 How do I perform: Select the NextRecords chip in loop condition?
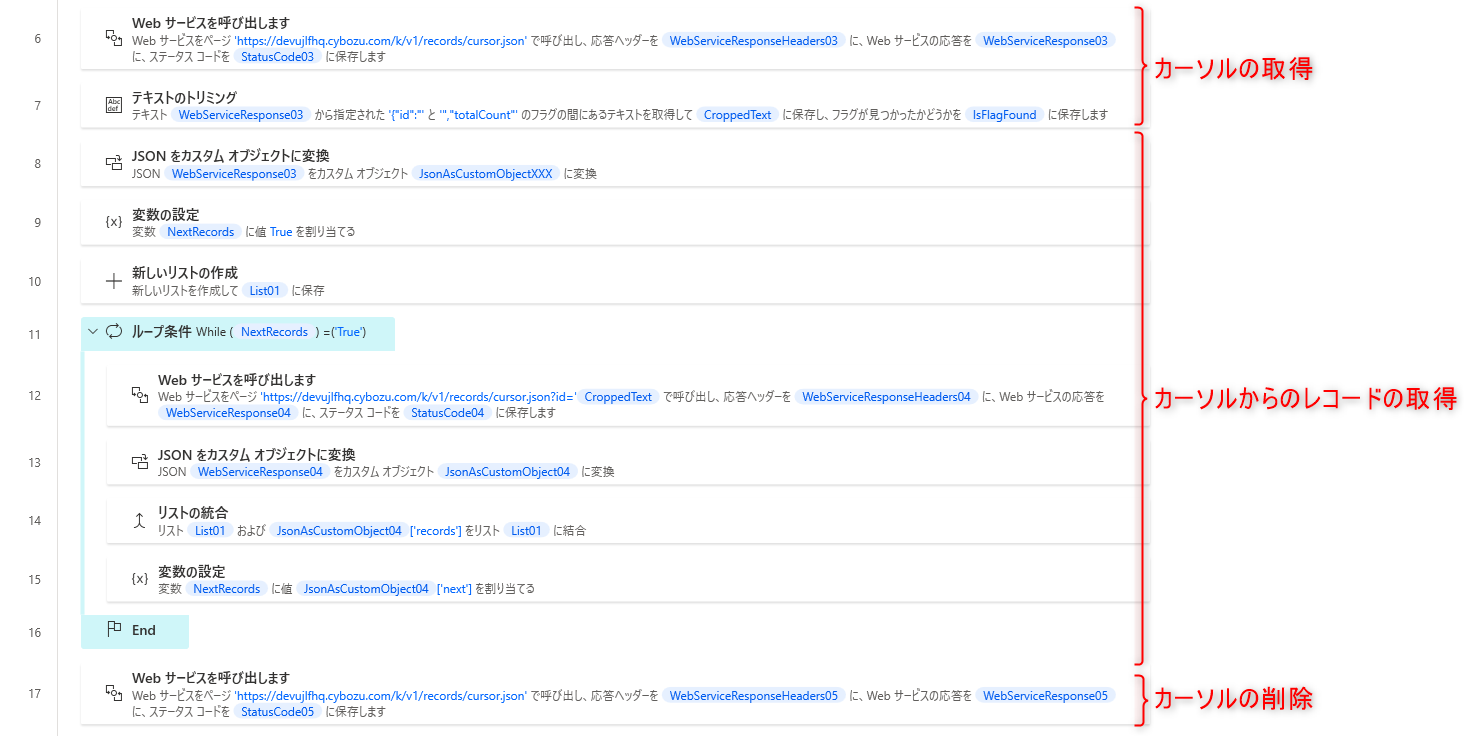274,332
